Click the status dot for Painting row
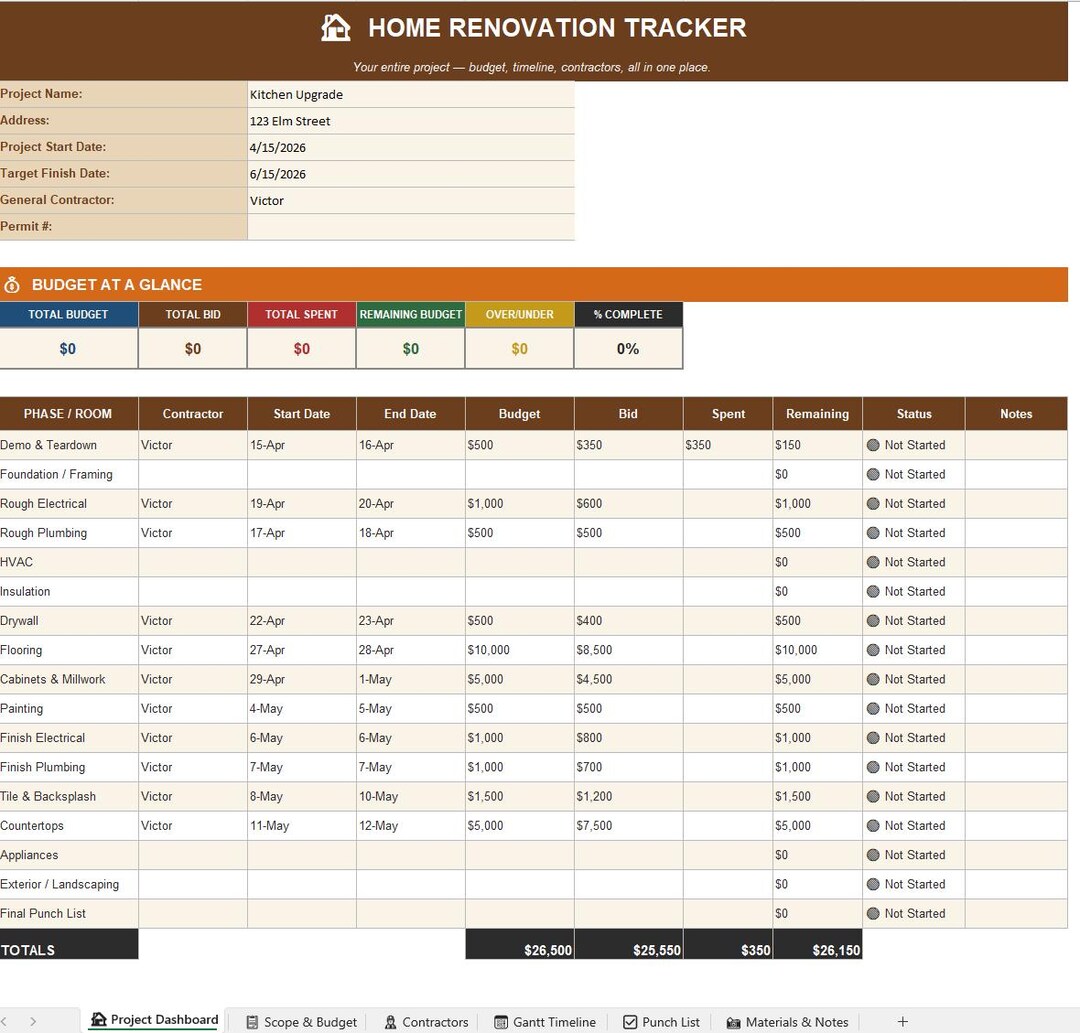This screenshot has width=1080, height=1033. 873,709
